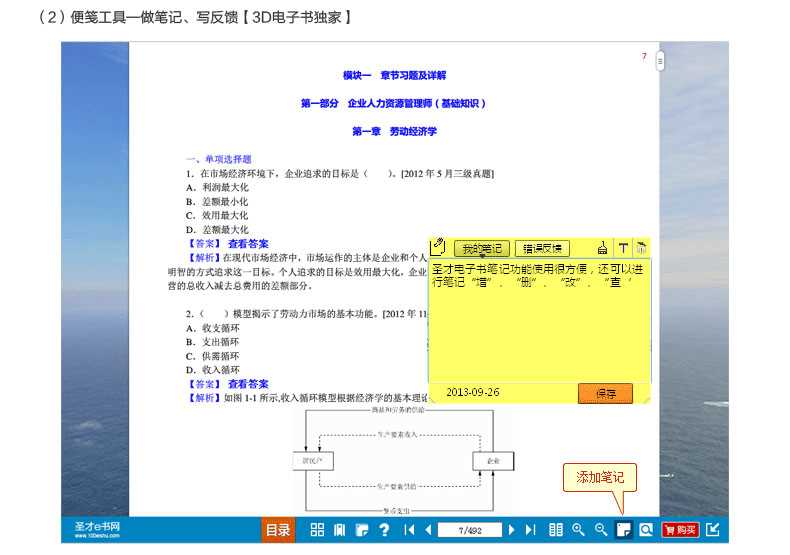This screenshot has height=555, width=790.
Task: Switch to the 错误反馈 tab
Action: click(x=542, y=248)
